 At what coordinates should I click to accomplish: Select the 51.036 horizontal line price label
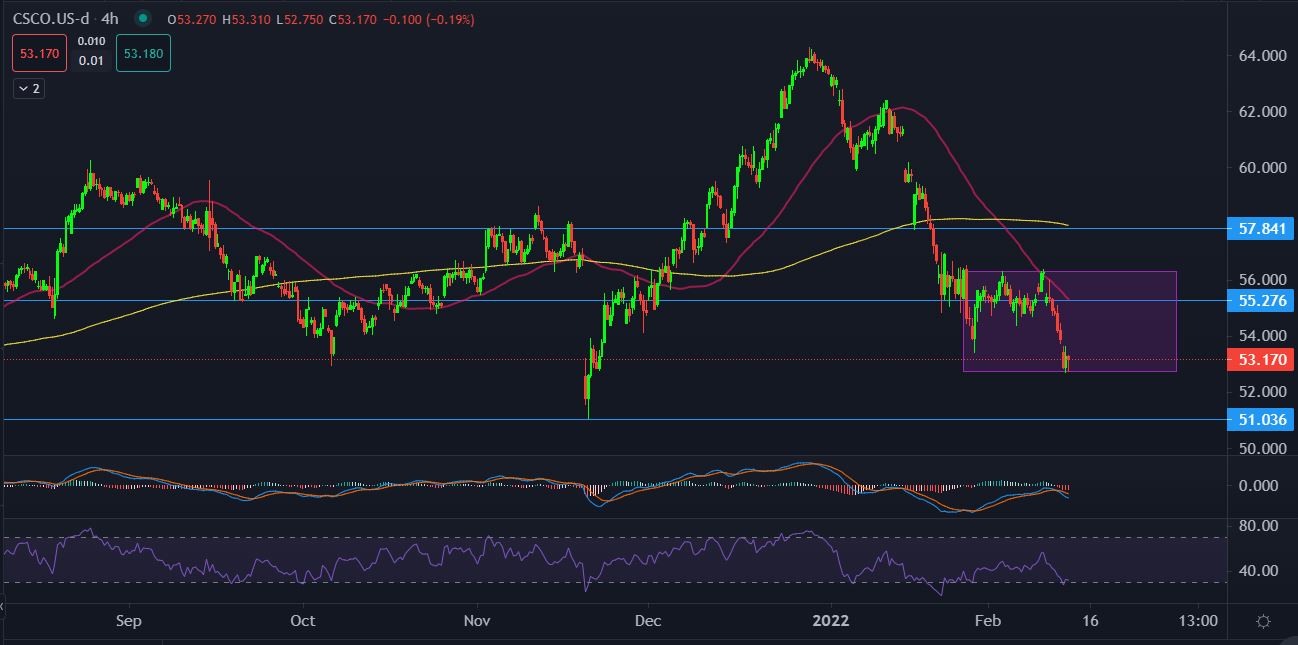click(x=1260, y=420)
